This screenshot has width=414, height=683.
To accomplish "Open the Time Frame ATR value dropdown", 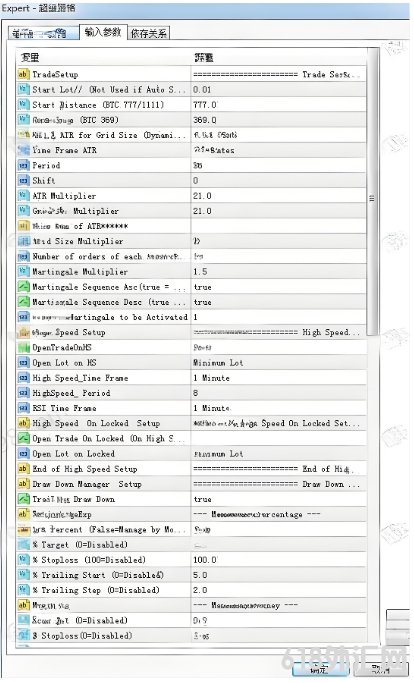I will tap(278, 150).
